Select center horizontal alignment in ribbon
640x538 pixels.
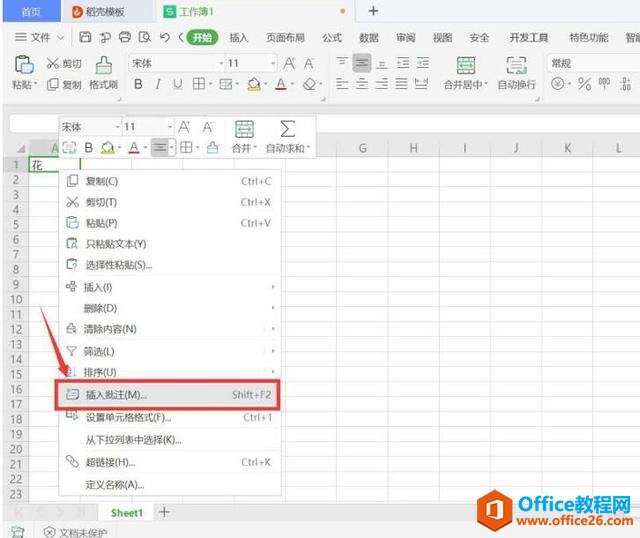(x=362, y=84)
